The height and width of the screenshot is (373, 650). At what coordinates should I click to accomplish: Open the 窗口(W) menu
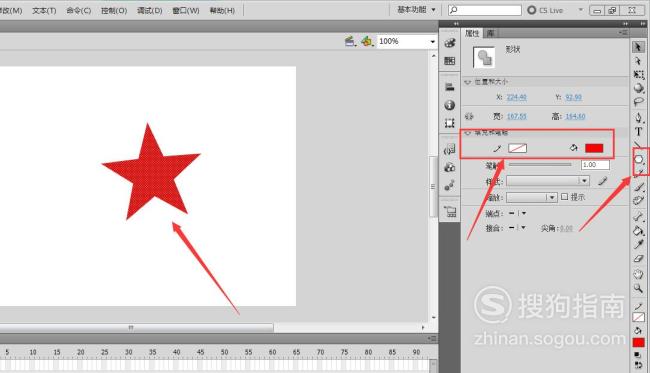(x=186, y=10)
